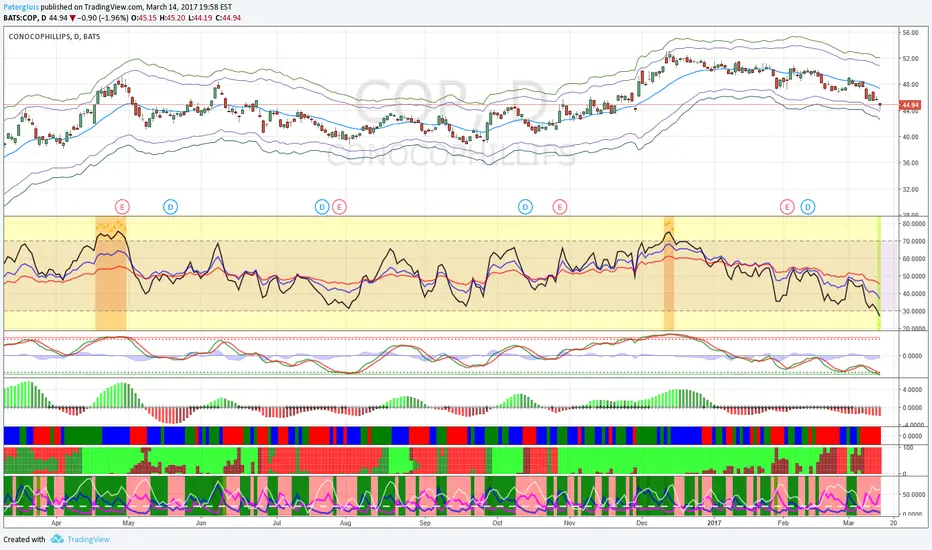Click the 'BATS:COP, D' symbol text
932x550 pixels.
pyautogui.click(x=24, y=18)
